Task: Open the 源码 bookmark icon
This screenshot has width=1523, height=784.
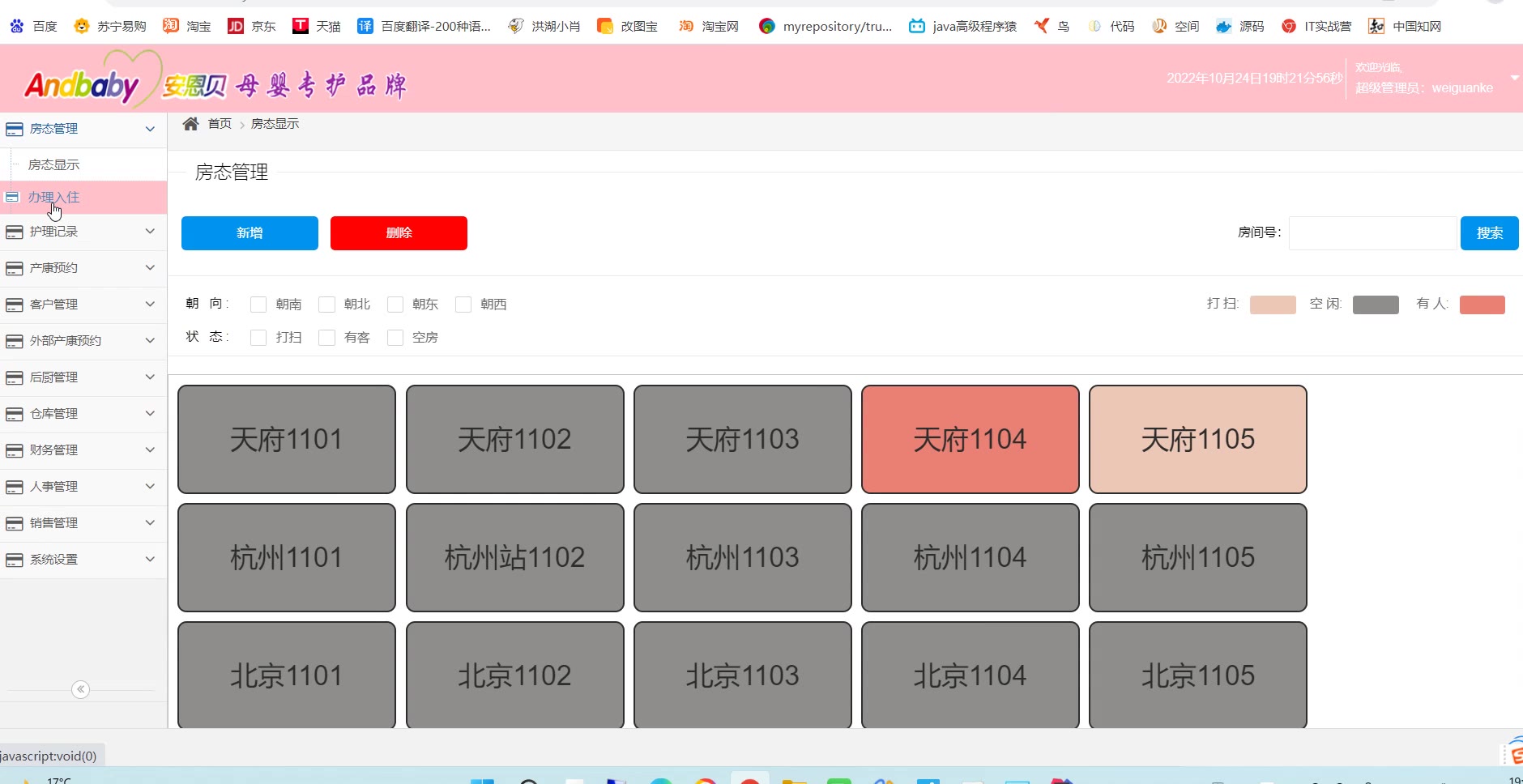Action: pyautogui.click(x=1224, y=26)
